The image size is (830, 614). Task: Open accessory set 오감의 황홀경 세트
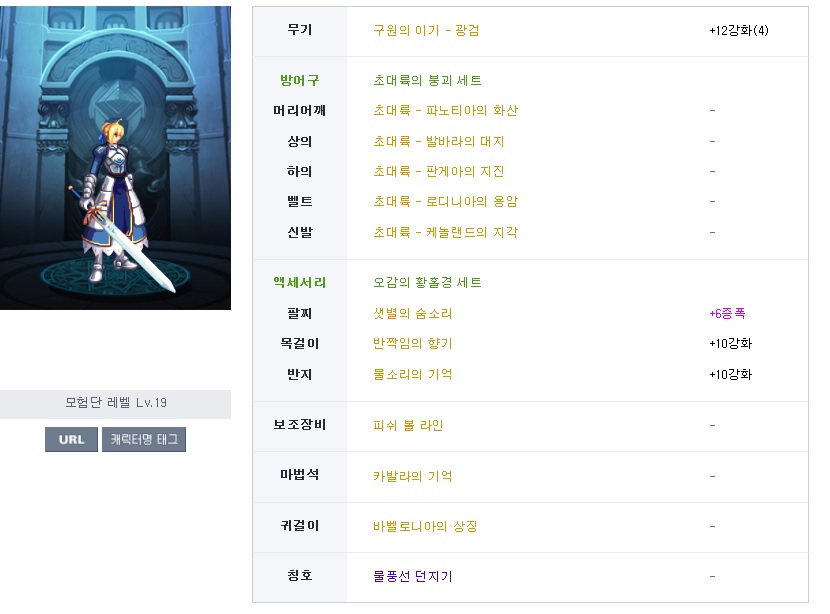[427, 283]
